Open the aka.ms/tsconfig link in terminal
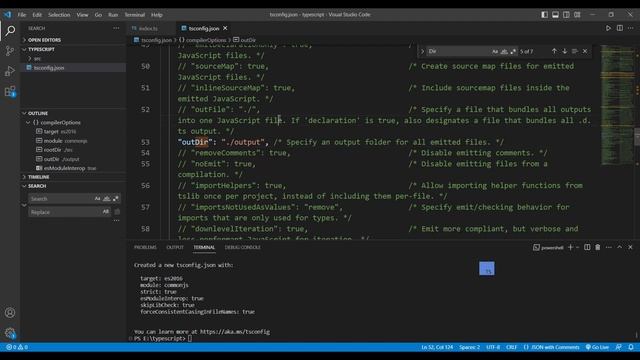Image resolution: width=640 pixels, height=360 pixels. [235, 332]
